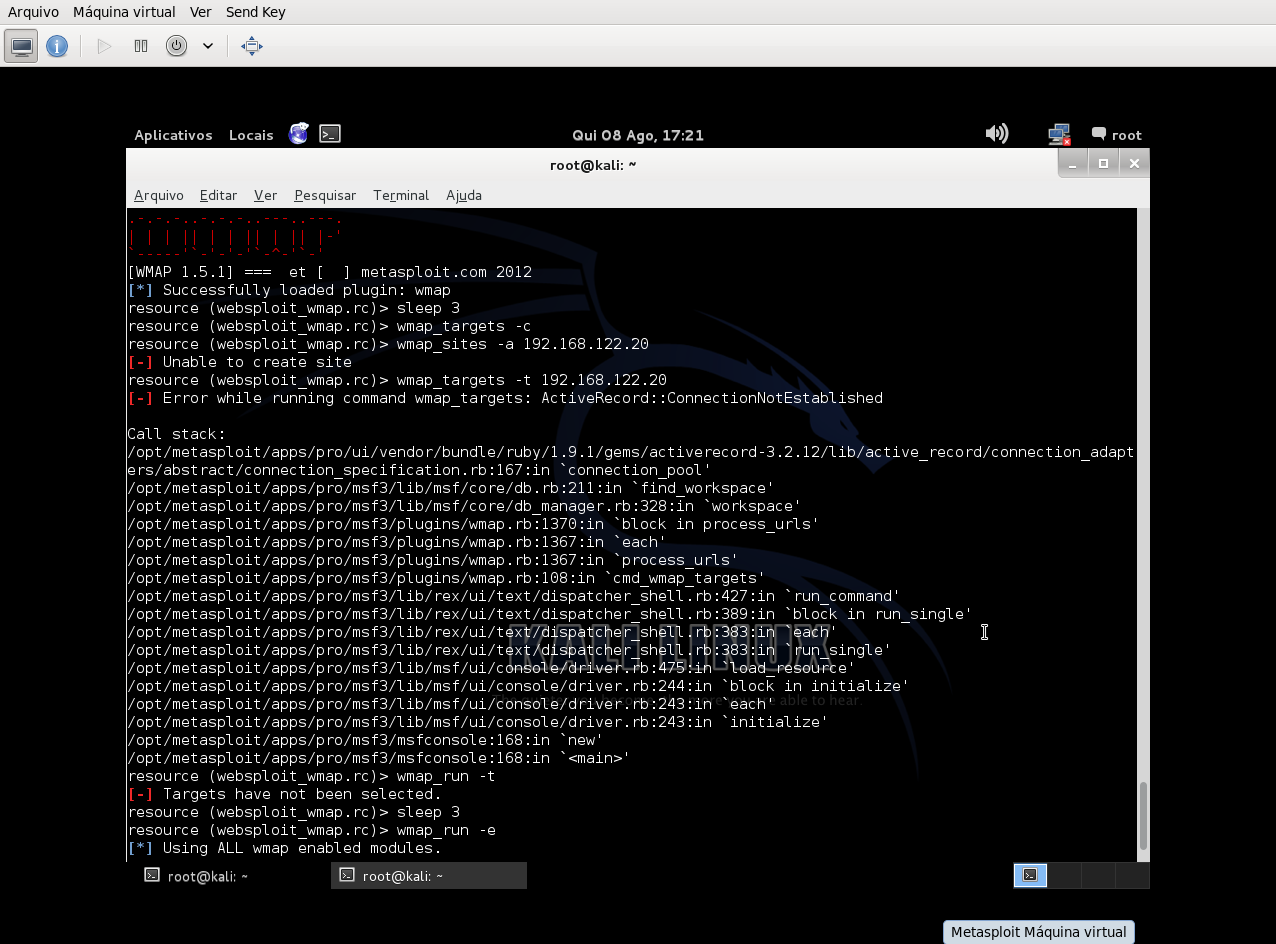Image resolution: width=1276 pixels, height=944 pixels.
Task: Open the terminal's Arquivo menu beside Editar
Action: [159, 195]
